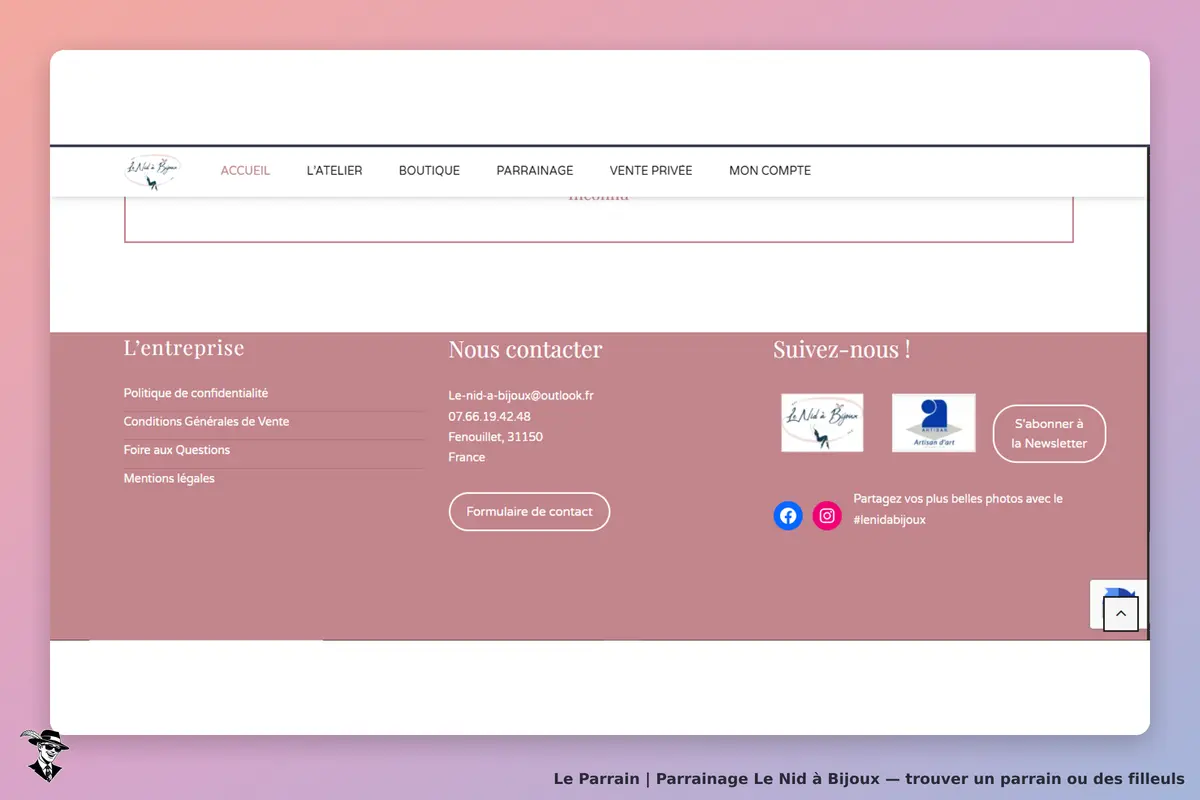Click the scroll-to-top arrow button

(x=1121, y=614)
